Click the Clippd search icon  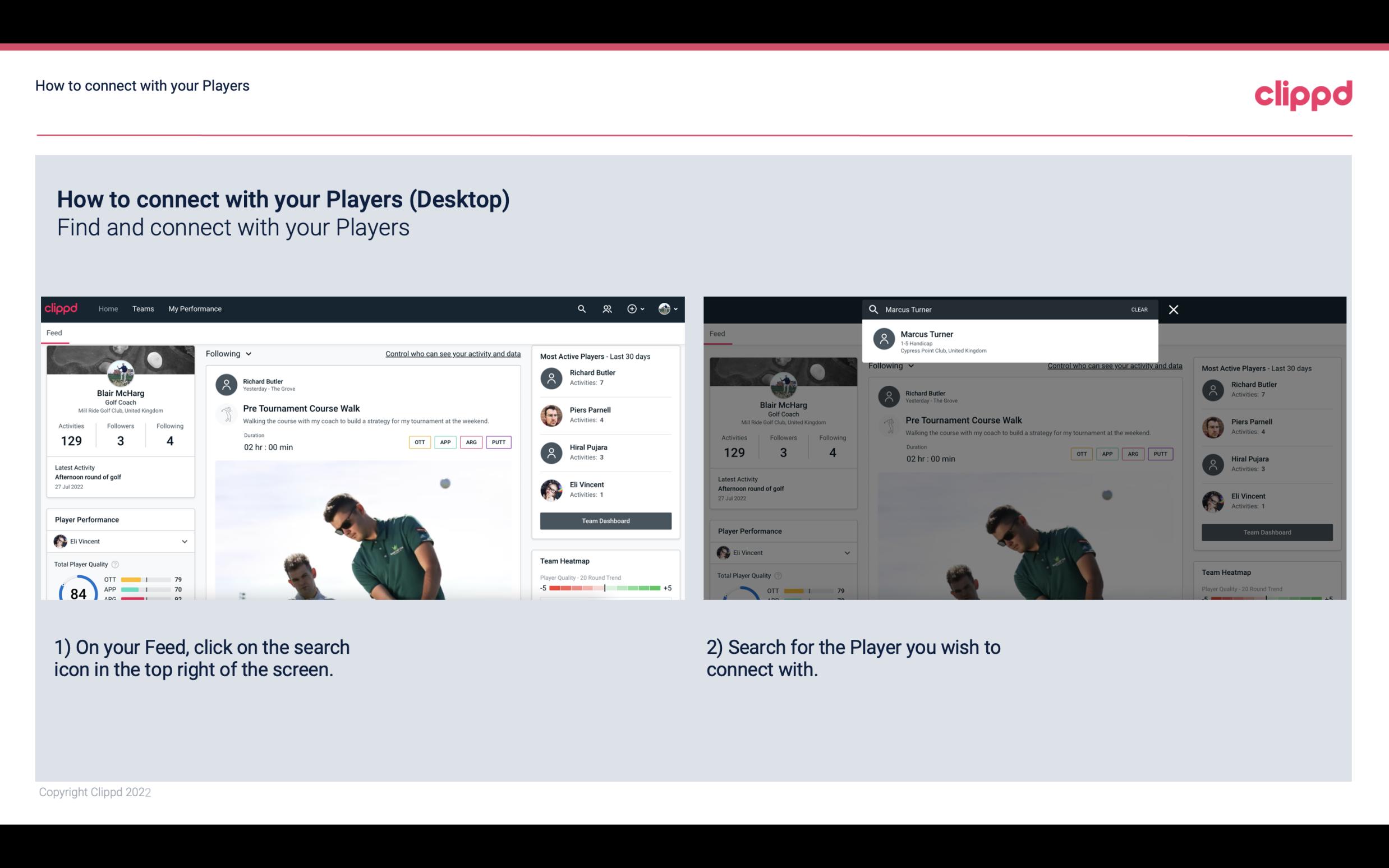(x=580, y=309)
